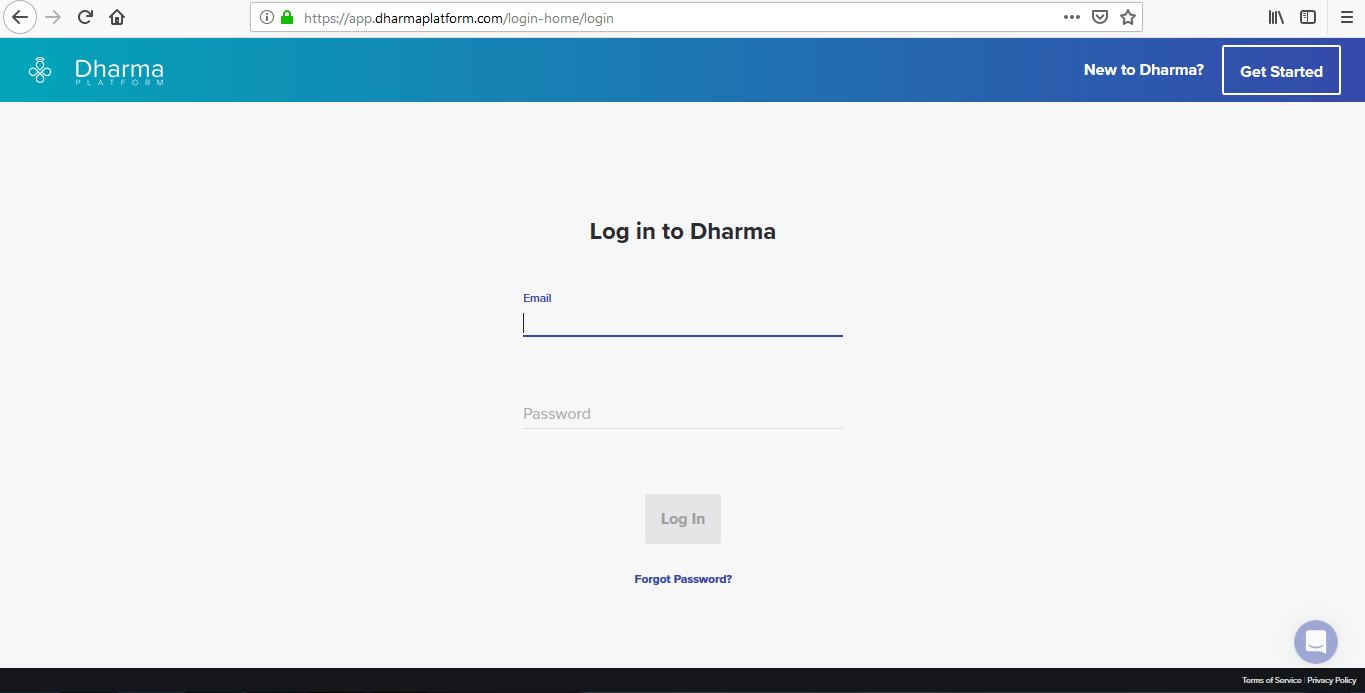Focus the Email input field

click(x=683, y=323)
